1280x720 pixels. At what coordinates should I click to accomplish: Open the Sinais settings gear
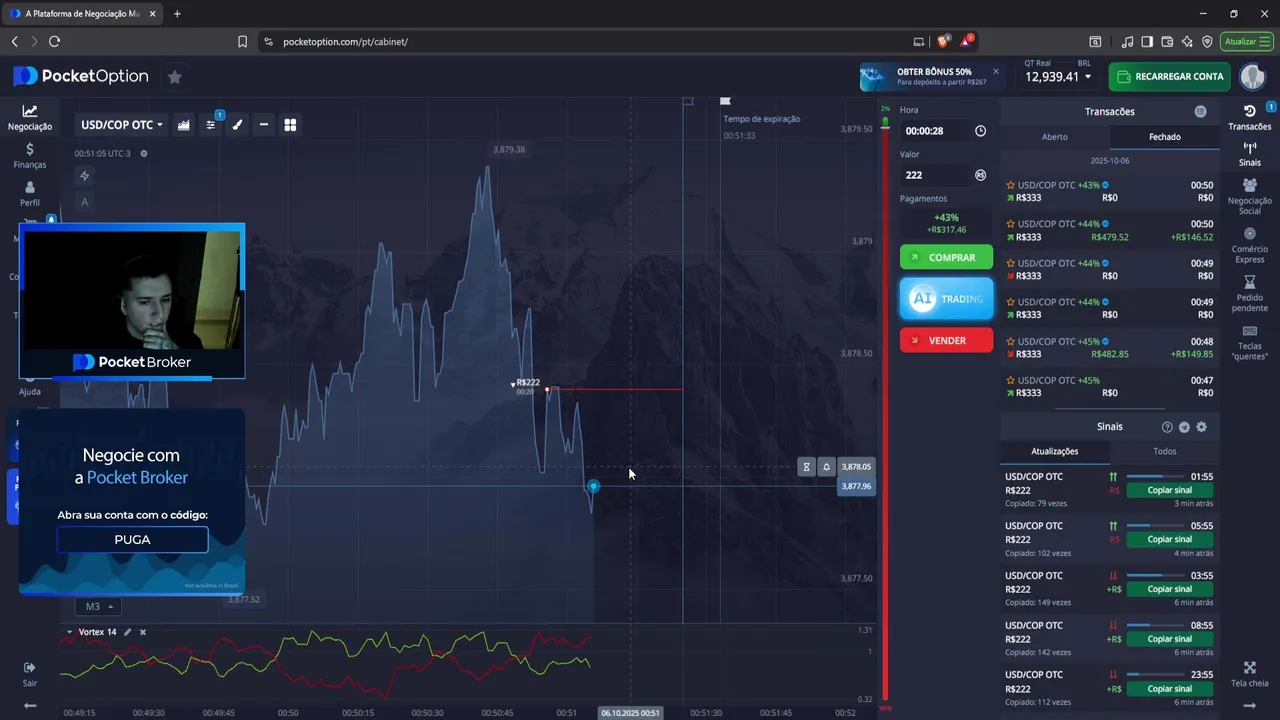[x=1201, y=427]
